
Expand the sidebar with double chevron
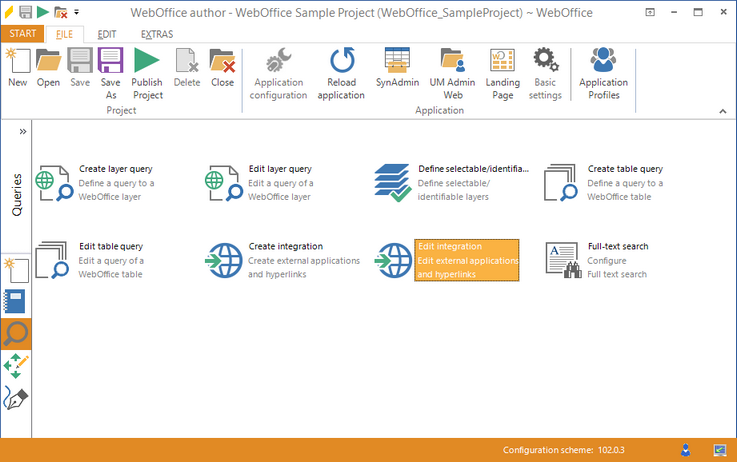[23, 131]
